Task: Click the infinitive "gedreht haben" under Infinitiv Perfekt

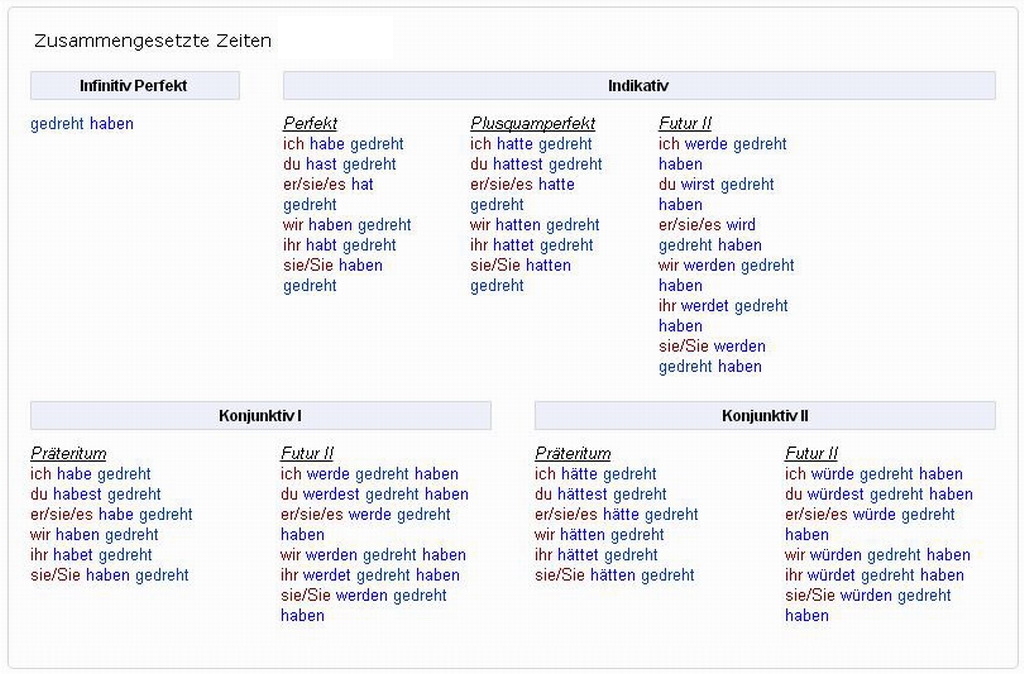Action: click(x=82, y=124)
